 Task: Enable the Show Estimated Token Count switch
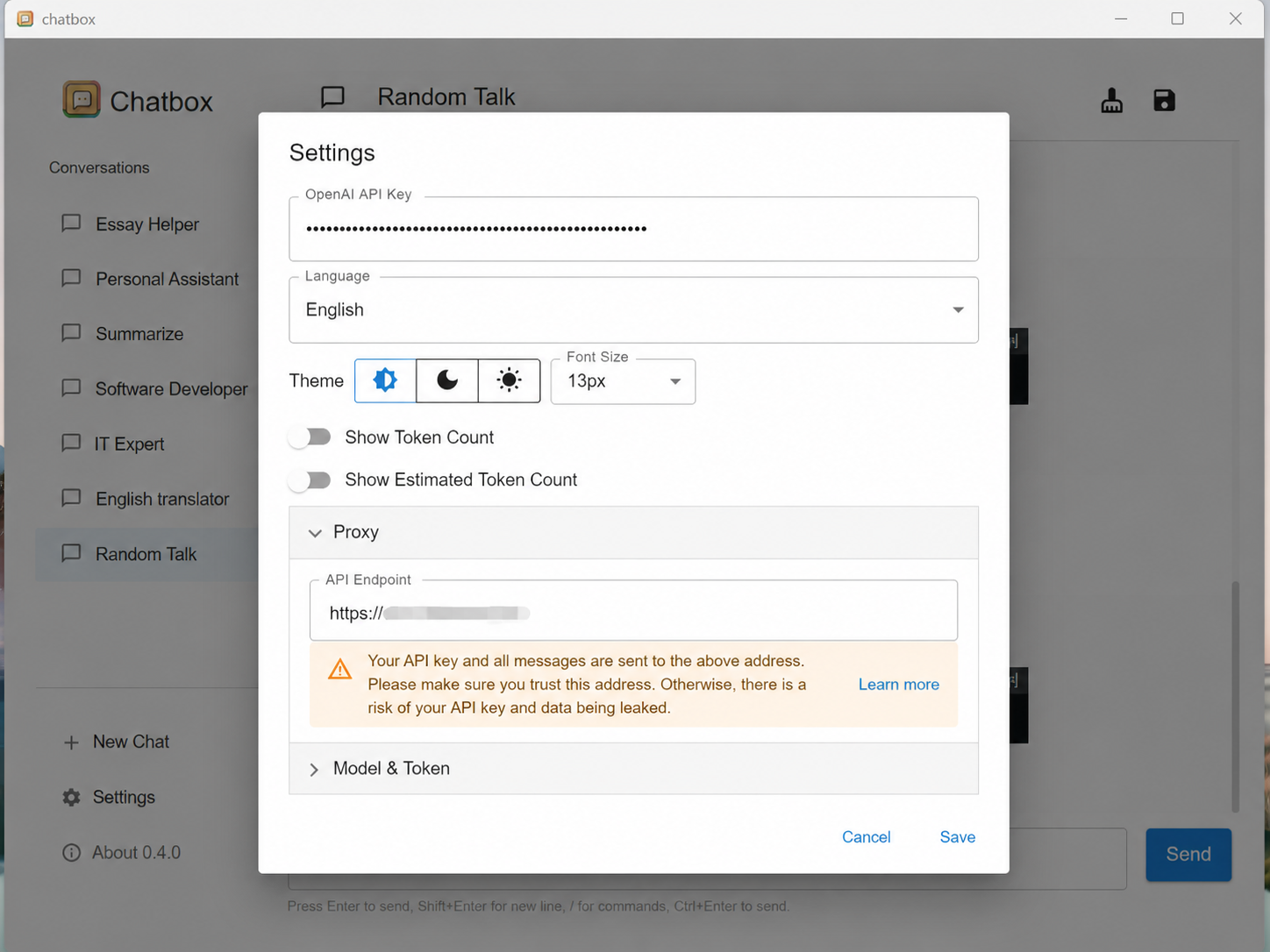[x=310, y=480]
